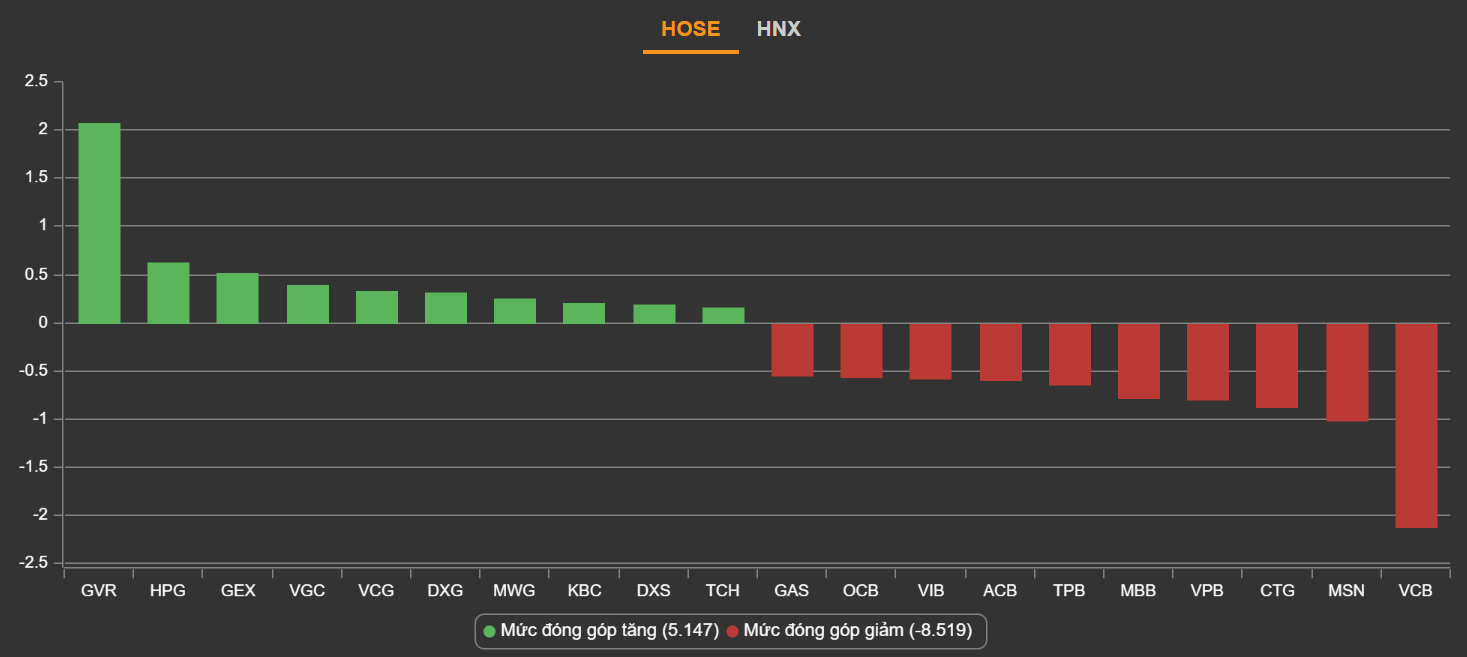
Task: Toggle the 'Mức đóng góp tăng' legend series
Action: point(609,631)
